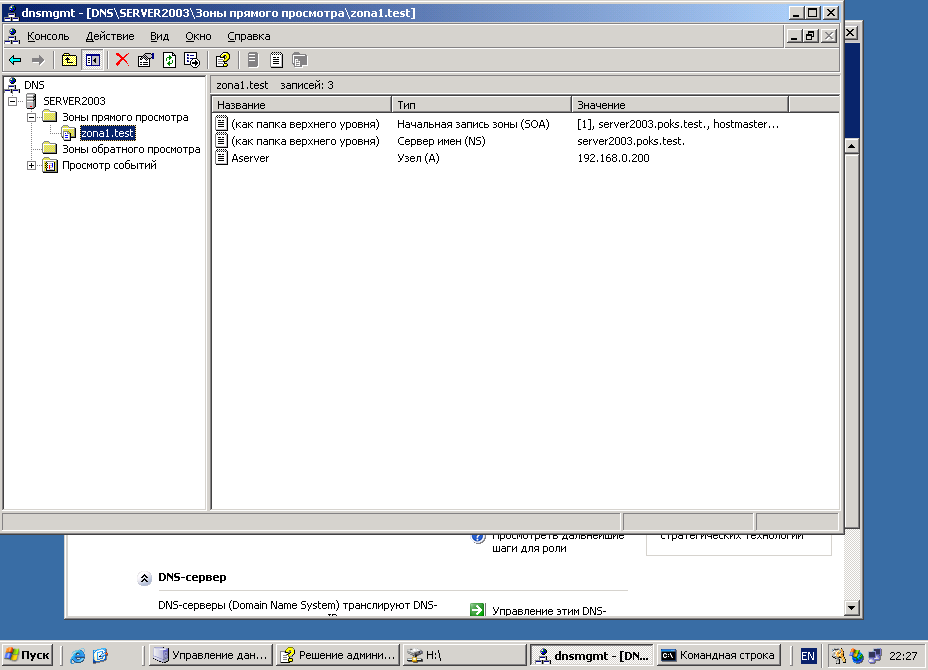Switch to H:\ taskbar window

(464, 655)
